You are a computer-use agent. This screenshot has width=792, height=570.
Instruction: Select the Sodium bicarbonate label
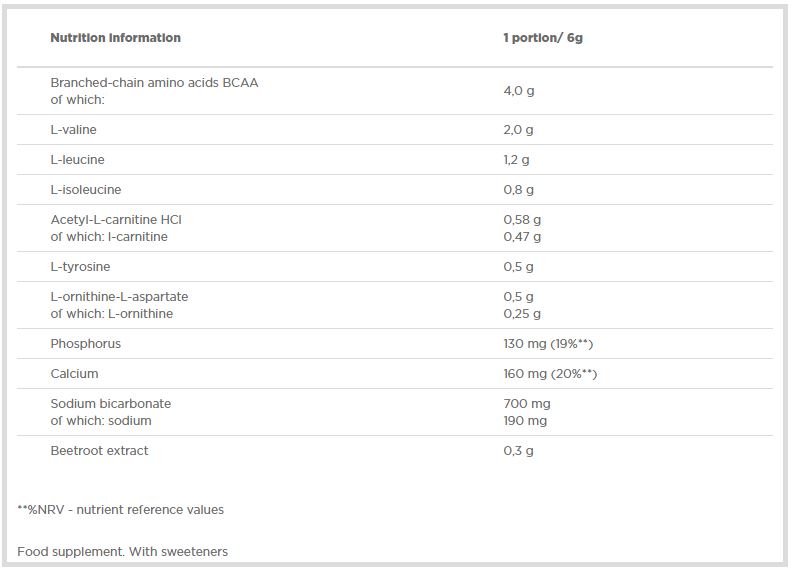(110, 404)
